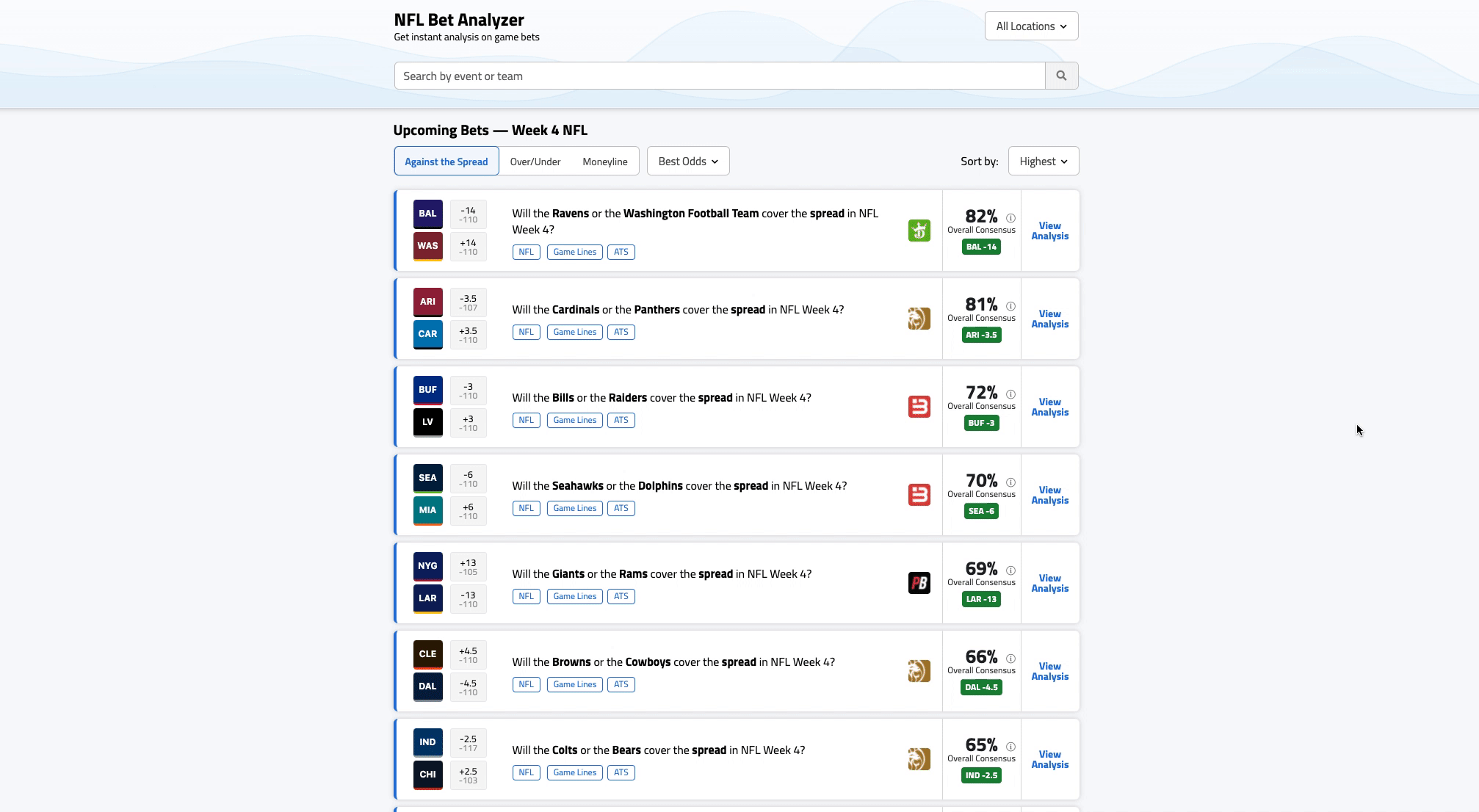Focus the Search by event or team field
Viewport: 1479px width, 812px height.
pyautogui.click(x=720, y=76)
